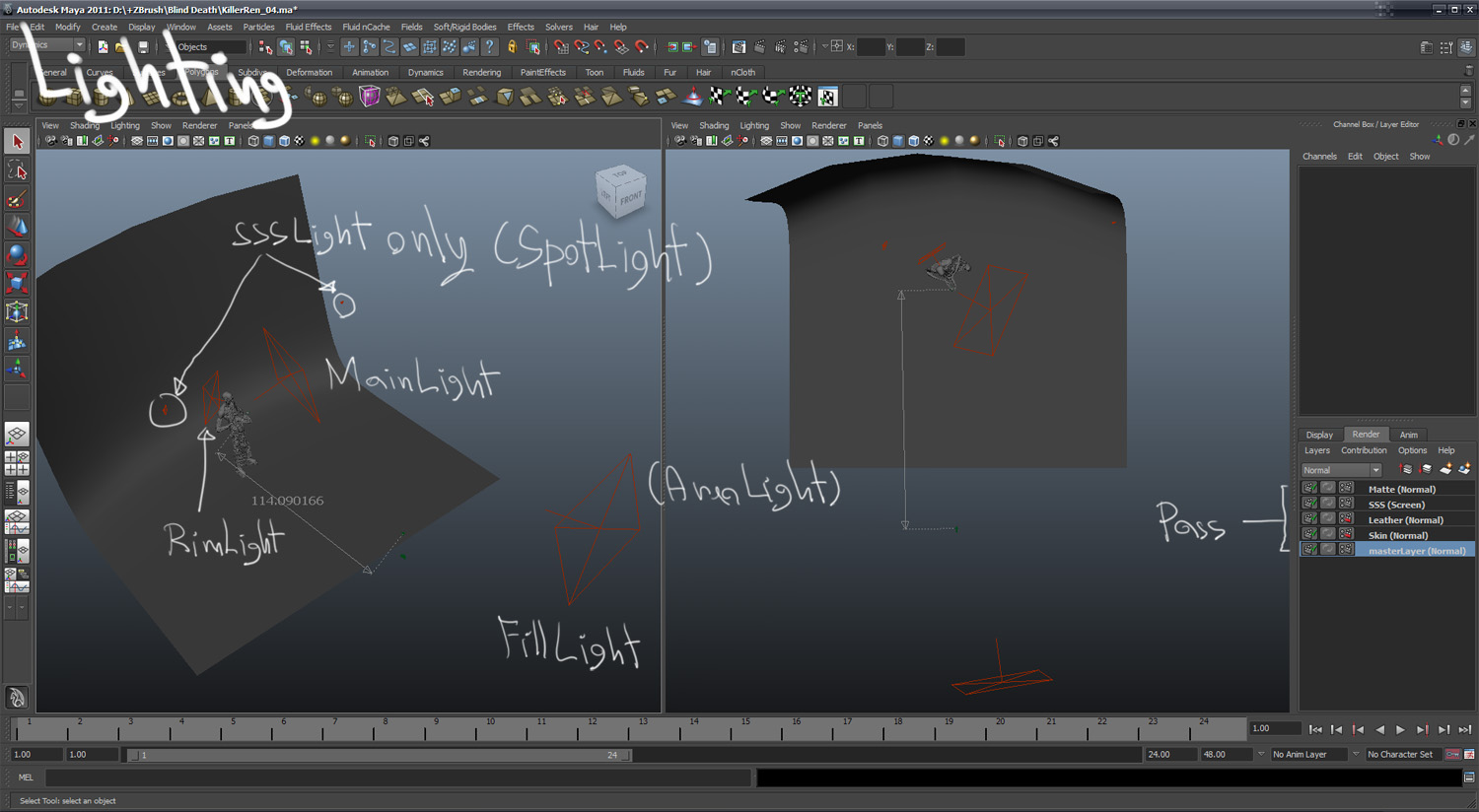
Task: Open the IPR render icon in the viewport bar
Action: click(x=781, y=46)
